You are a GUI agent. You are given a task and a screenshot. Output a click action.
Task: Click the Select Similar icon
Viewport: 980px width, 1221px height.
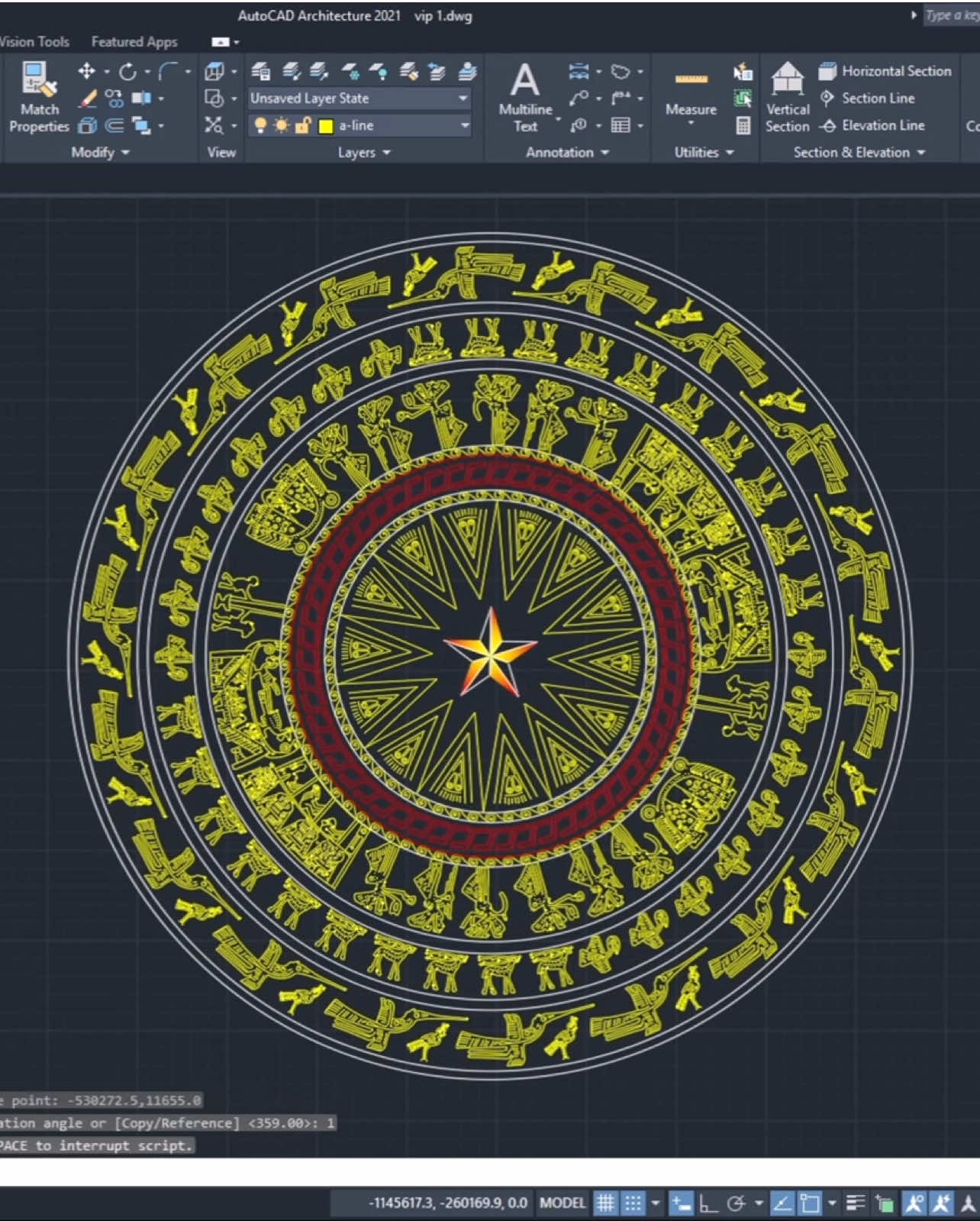(x=742, y=98)
